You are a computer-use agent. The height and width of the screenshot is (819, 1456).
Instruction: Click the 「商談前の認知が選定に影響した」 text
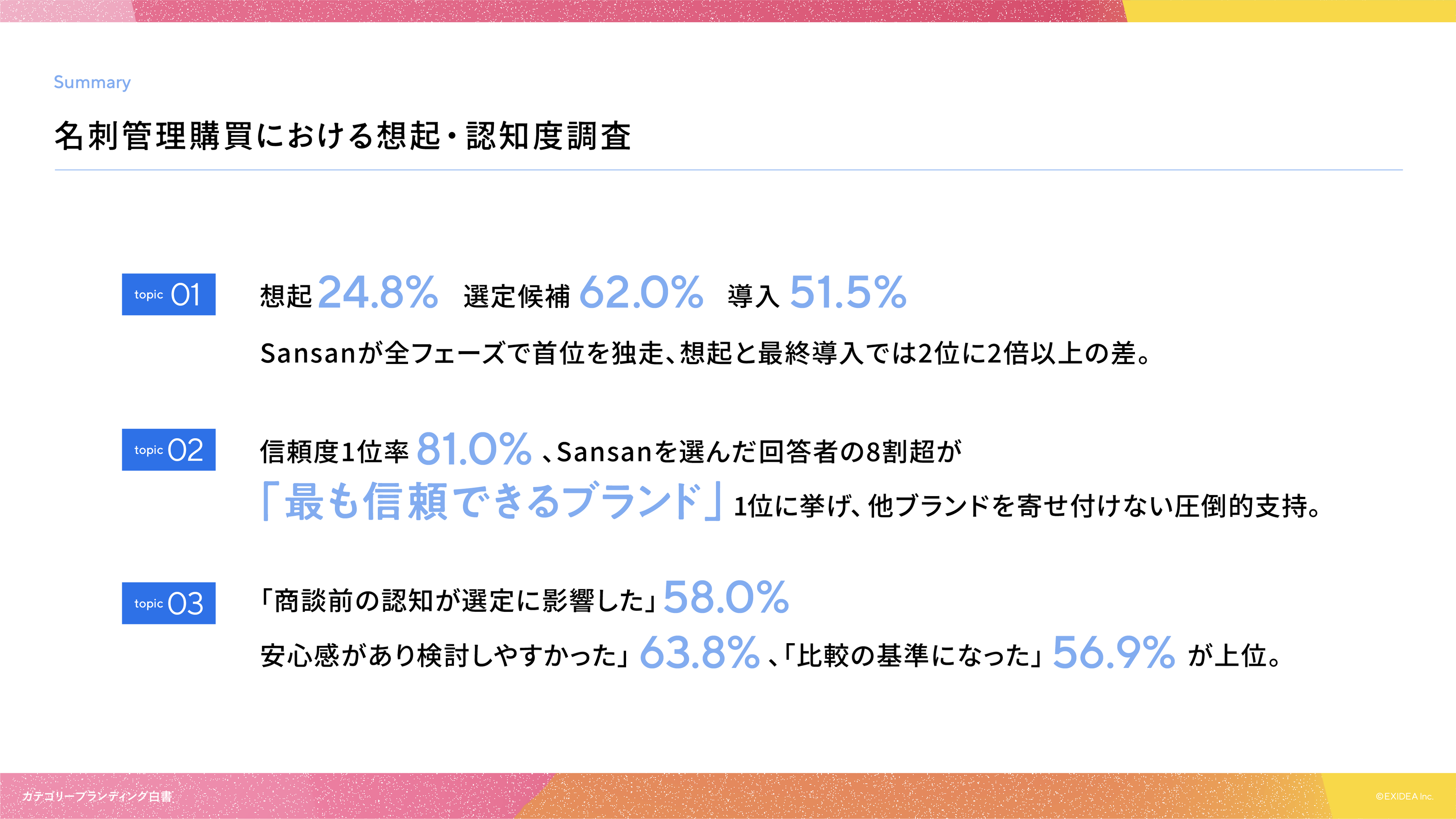[x=458, y=601]
